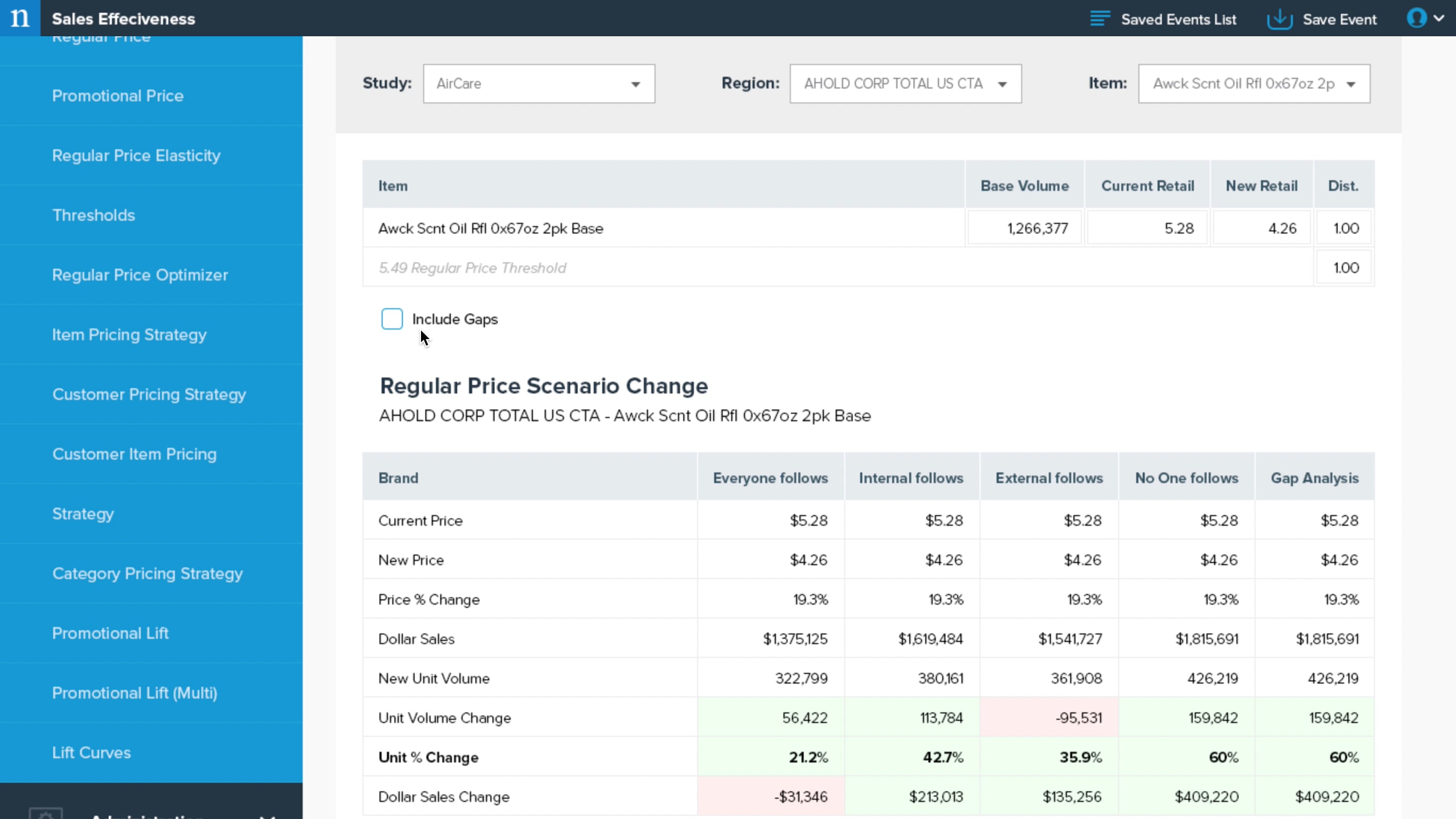The height and width of the screenshot is (819, 1456).
Task: Select Item Pricing Strategy
Action: tap(129, 334)
